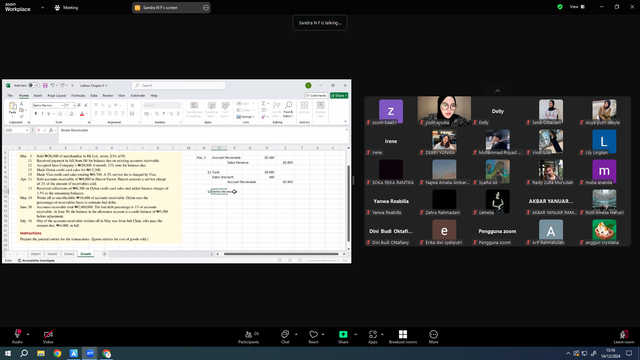Image resolution: width=640 pixels, height=360 pixels.
Task: Select Lily Lingkan participant tile
Action: tap(604, 141)
